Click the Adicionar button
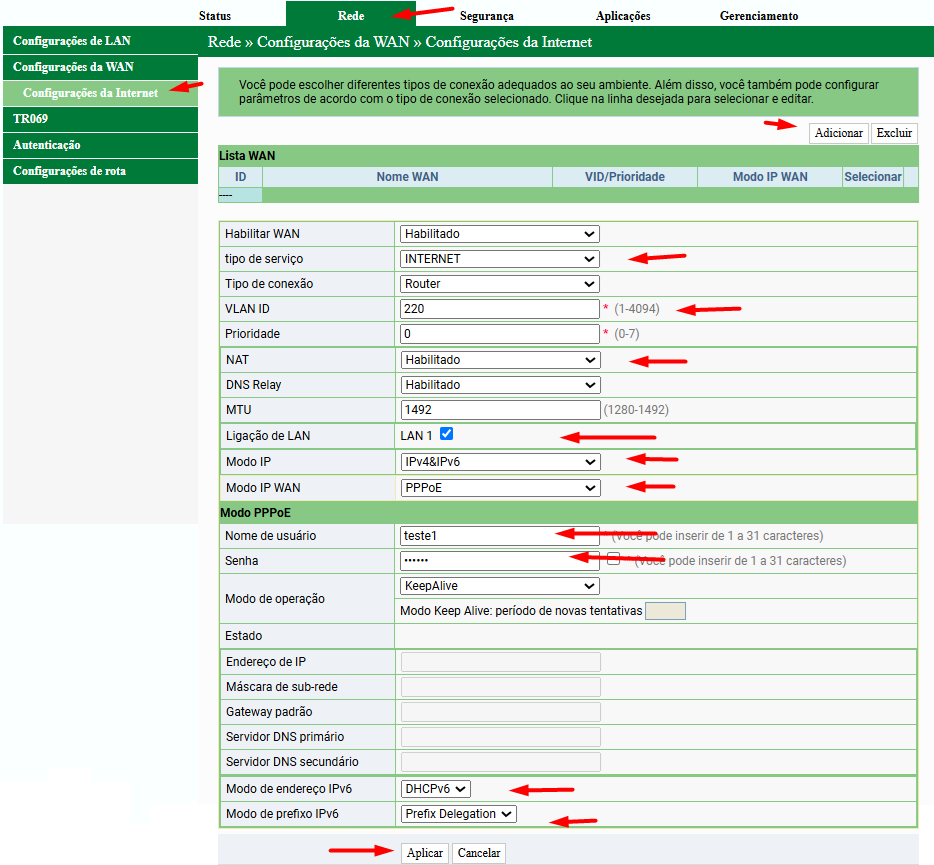934x865 pixels. pos(839,133)
